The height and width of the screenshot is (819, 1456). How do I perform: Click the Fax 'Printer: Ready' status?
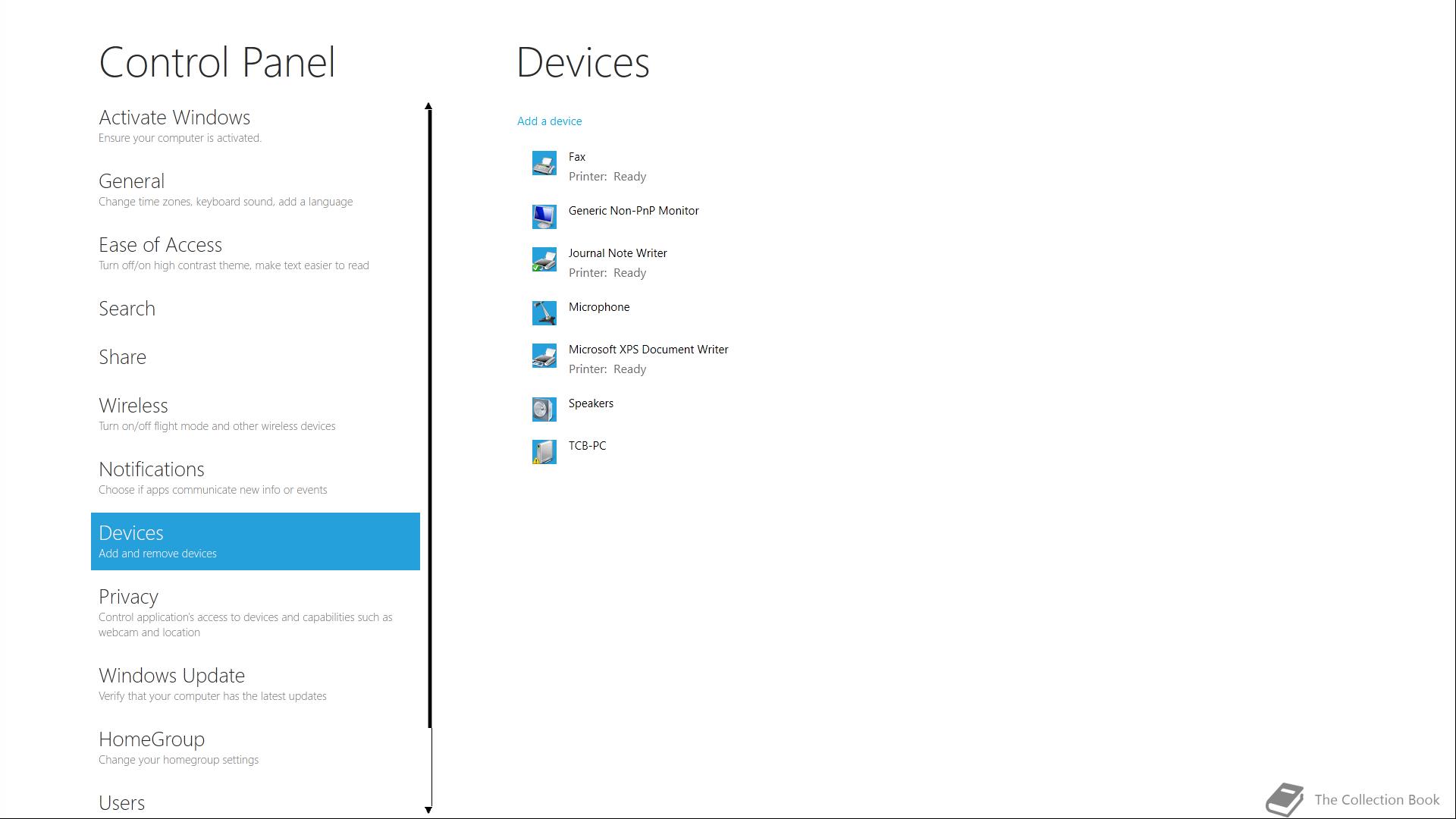[607, 177]
